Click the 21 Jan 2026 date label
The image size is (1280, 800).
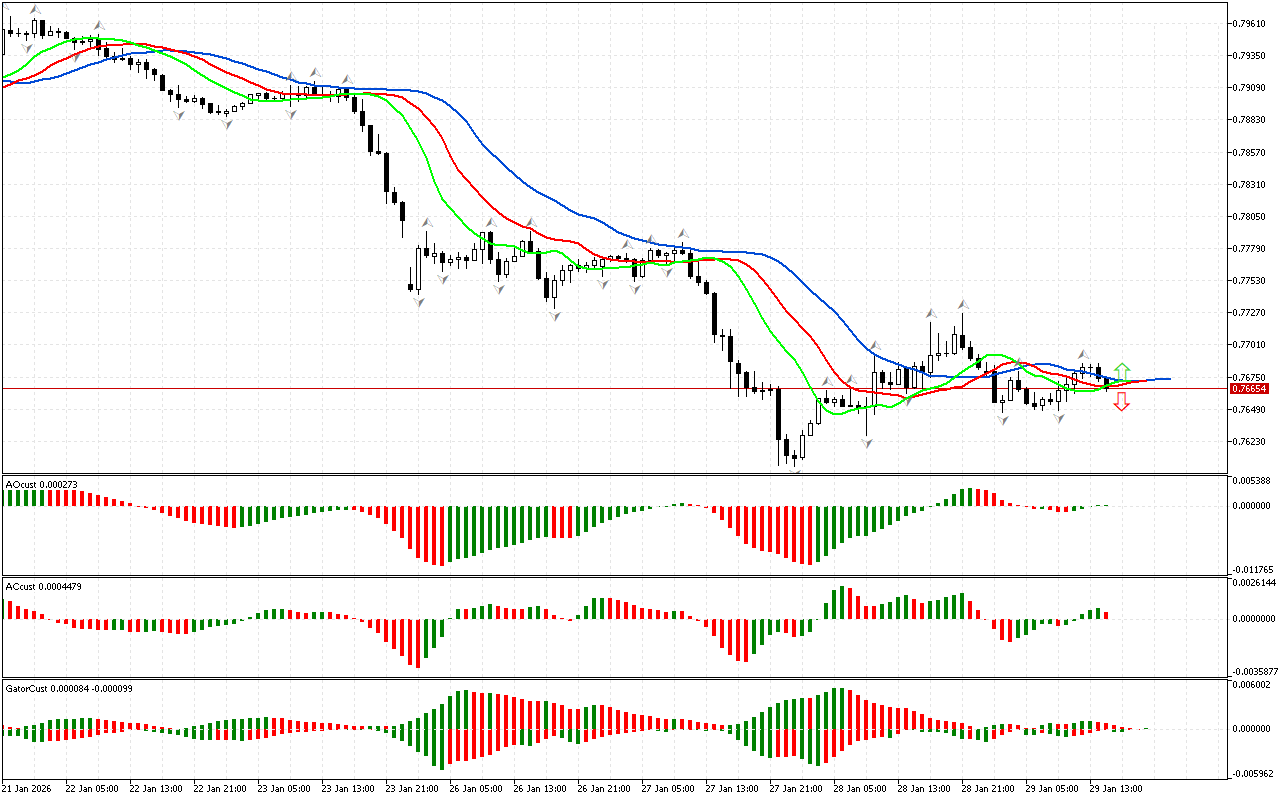coord(27,788)
